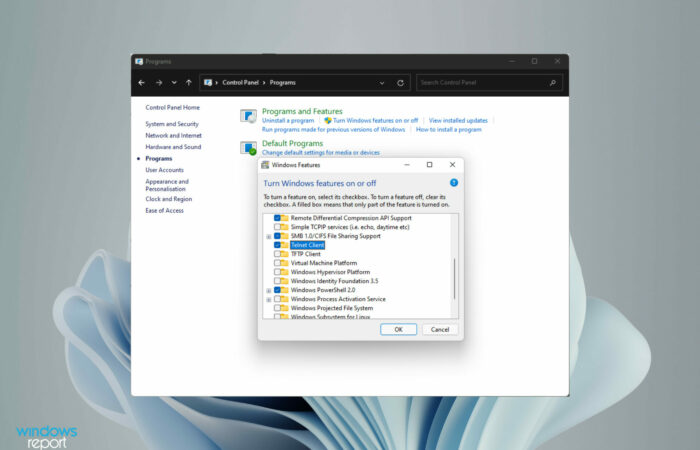Open Clock and Region category

(x=168, y=199)
